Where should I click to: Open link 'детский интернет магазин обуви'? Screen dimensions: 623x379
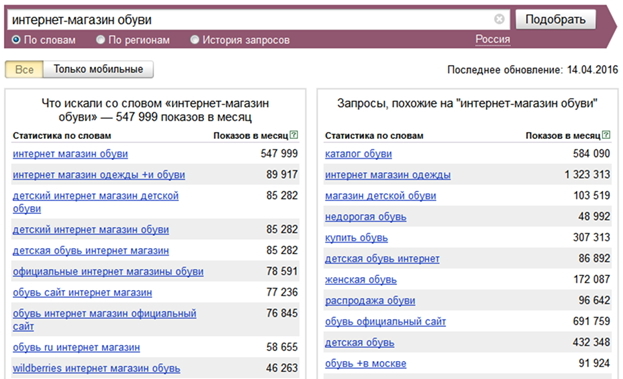point(91,230)
